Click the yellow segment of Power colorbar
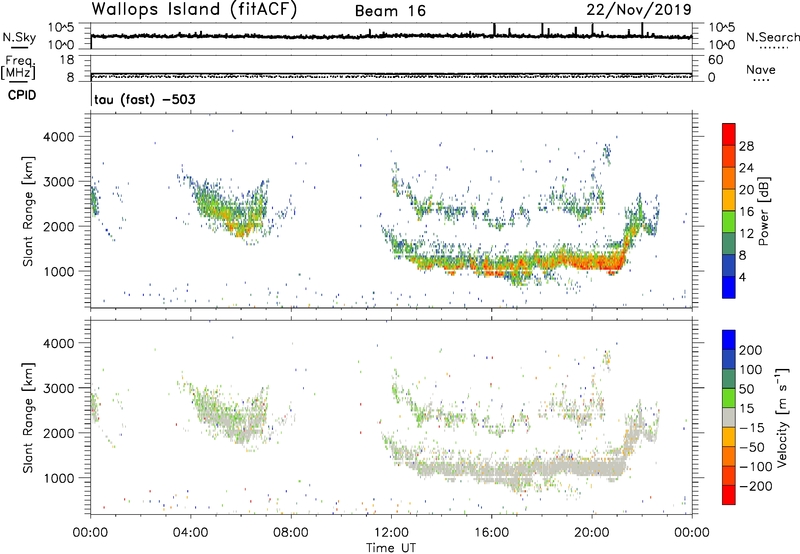The width and height of the screenshot is (800, 554). (729, 199)
